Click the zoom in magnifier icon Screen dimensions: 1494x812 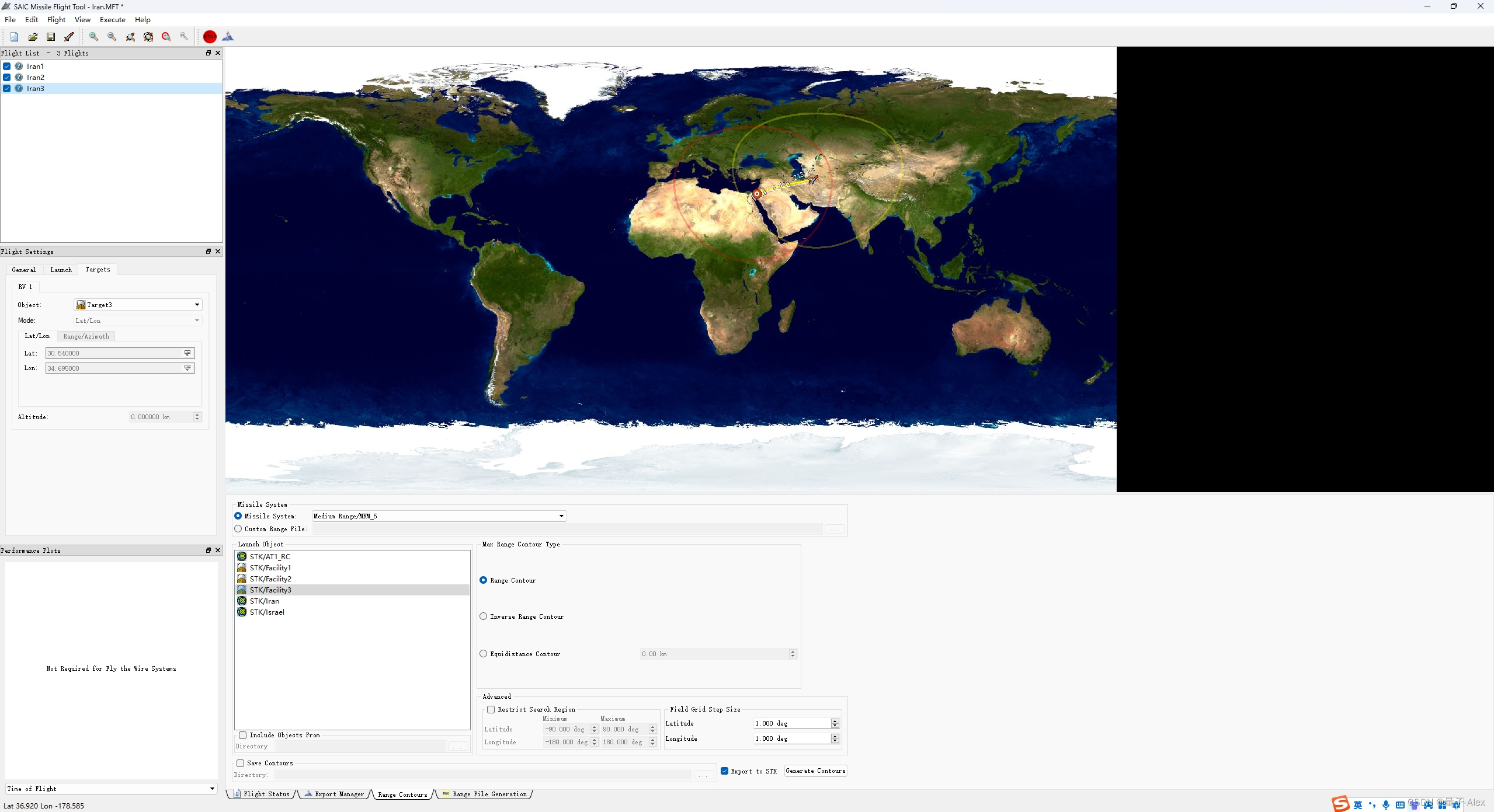tap(93, 37)
